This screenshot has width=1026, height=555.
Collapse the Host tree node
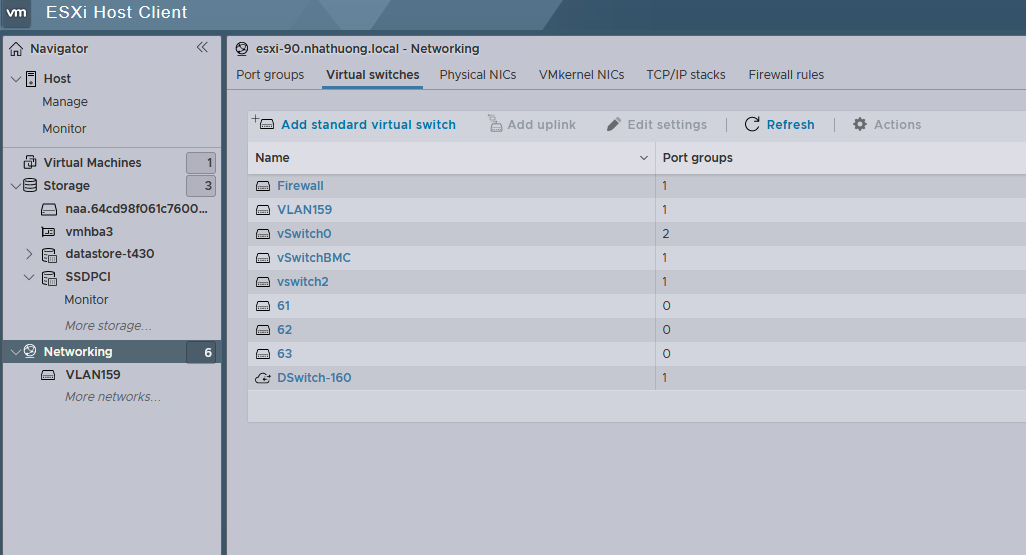(15, 79)
